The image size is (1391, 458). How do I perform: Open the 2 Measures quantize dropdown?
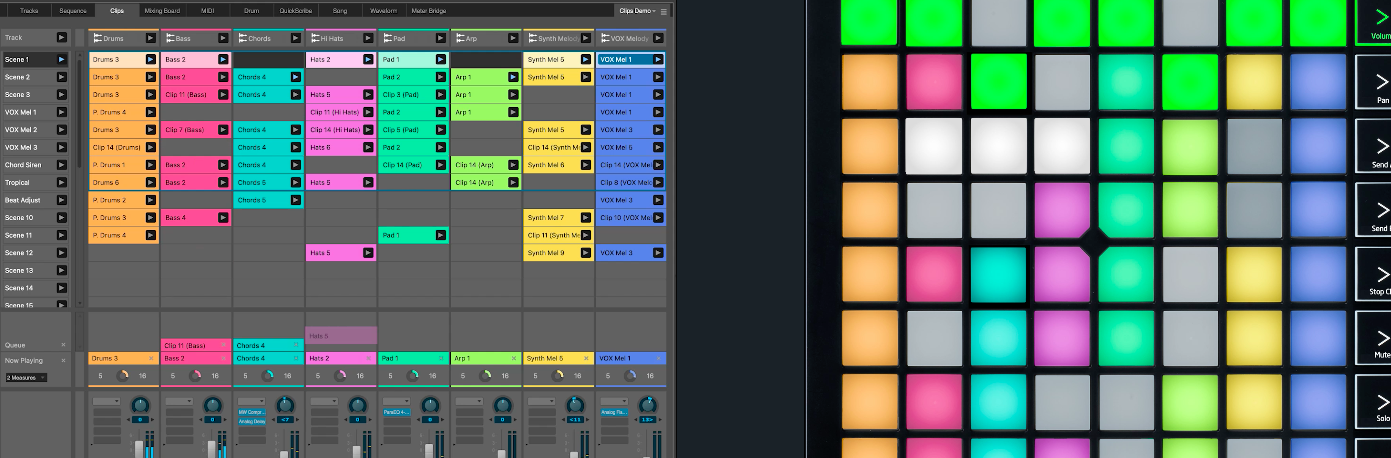(25, 378)
